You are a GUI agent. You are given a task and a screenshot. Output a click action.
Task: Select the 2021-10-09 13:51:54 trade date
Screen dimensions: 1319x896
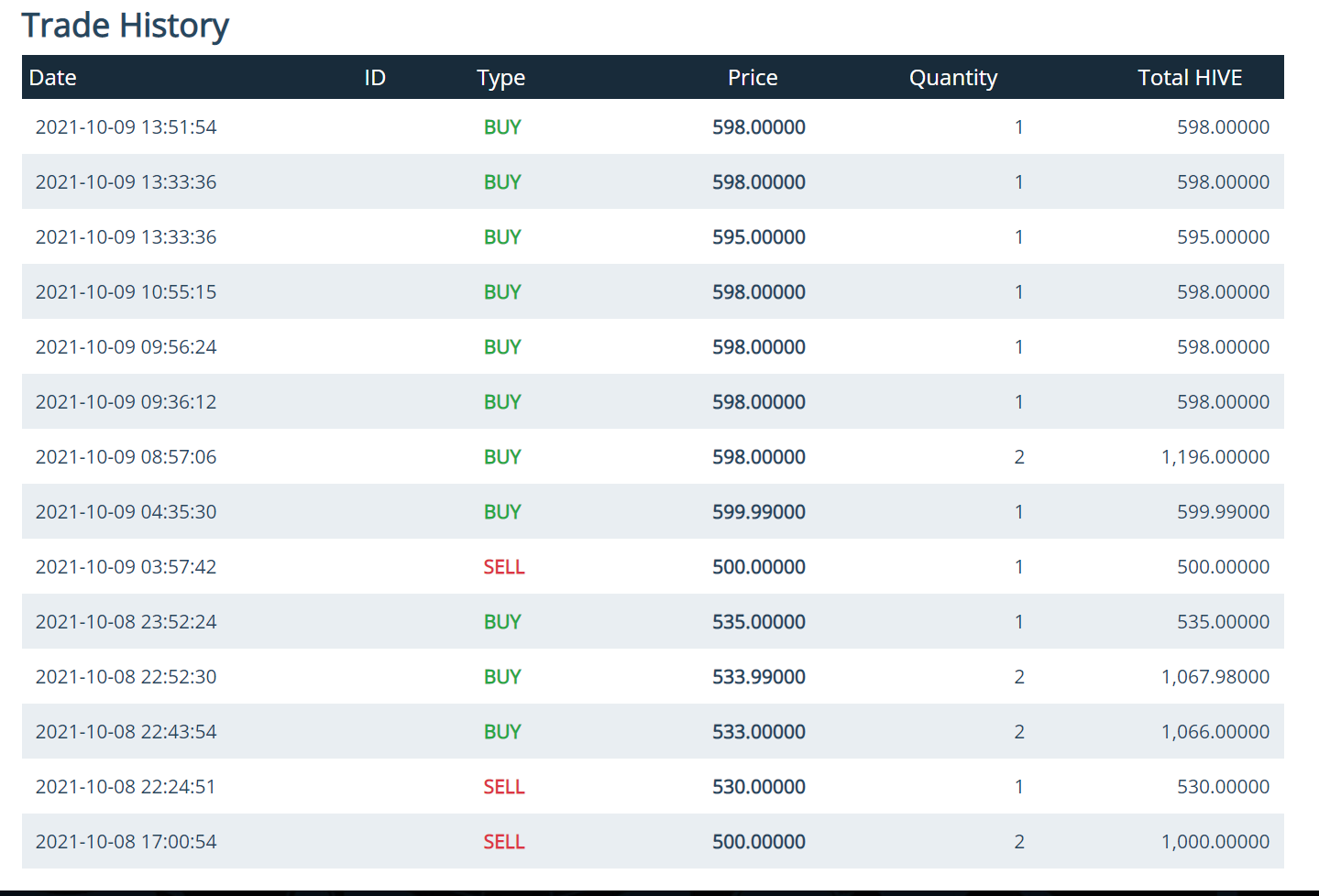tap(126, 127)
